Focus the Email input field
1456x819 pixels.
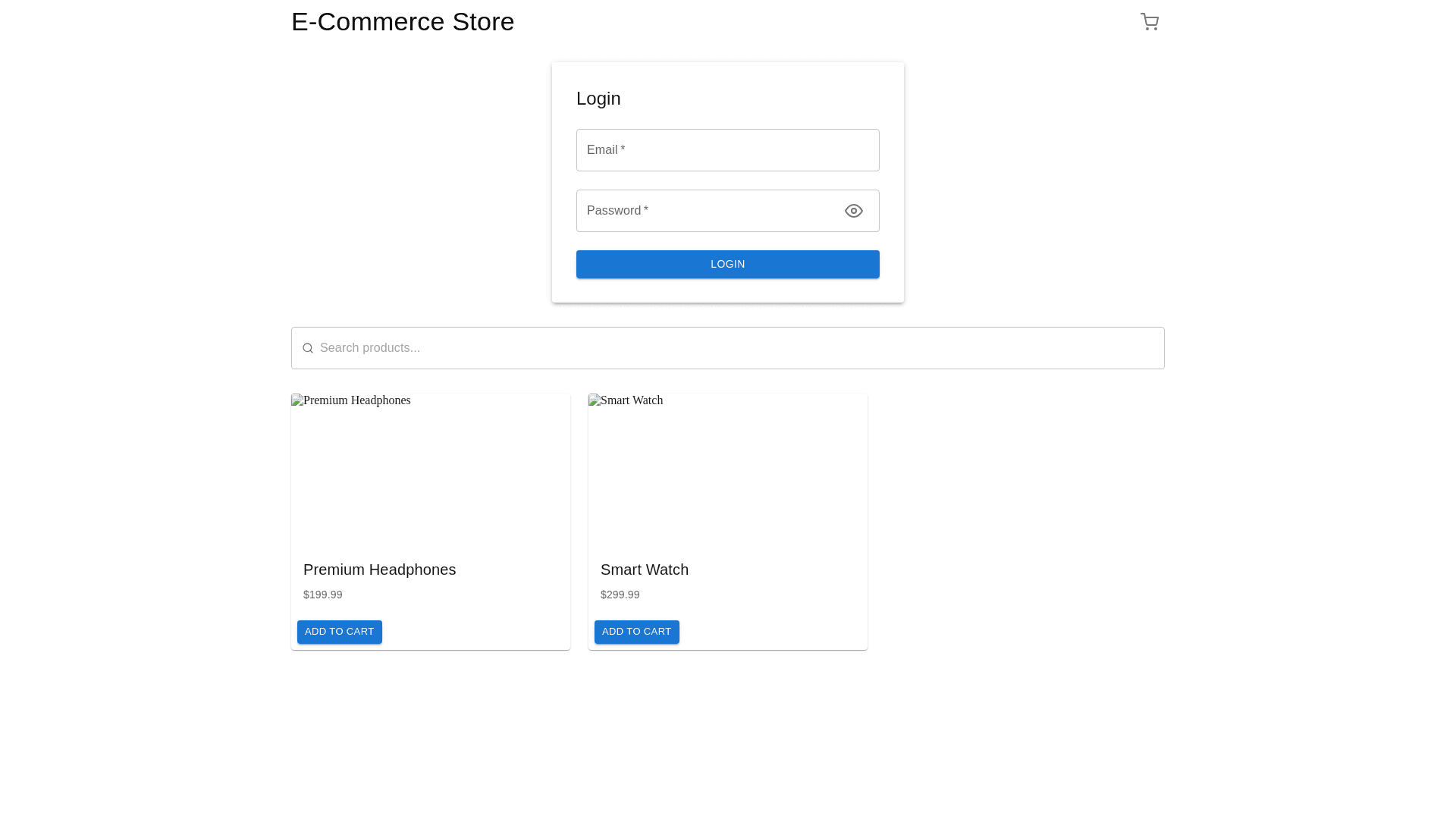(727, 150)
